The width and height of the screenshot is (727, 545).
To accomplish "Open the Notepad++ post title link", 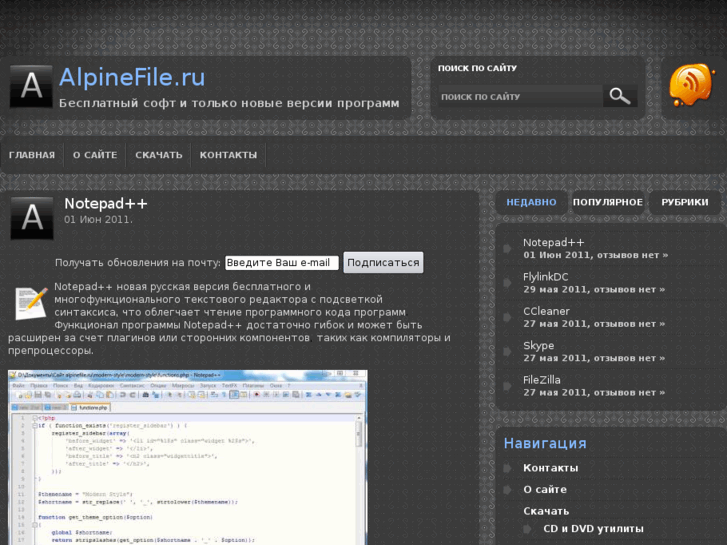I will (106, 204).
